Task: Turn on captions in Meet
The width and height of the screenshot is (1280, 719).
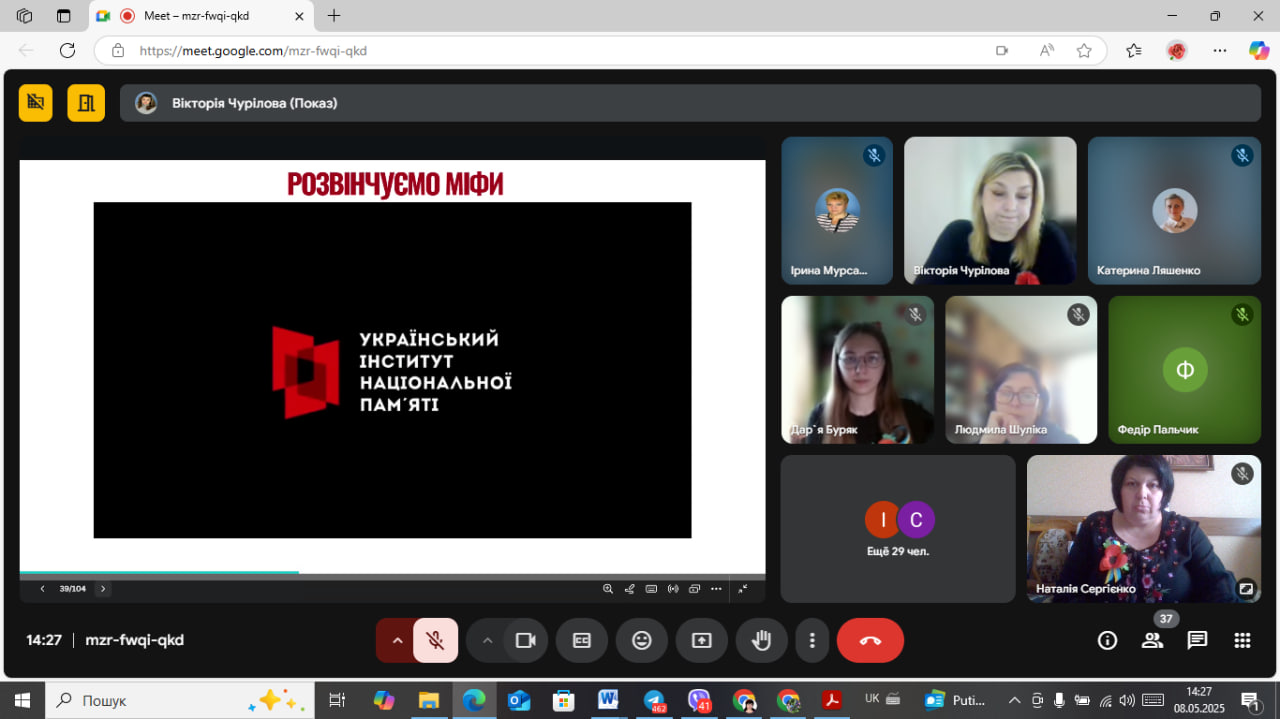Action: point(582,640)
